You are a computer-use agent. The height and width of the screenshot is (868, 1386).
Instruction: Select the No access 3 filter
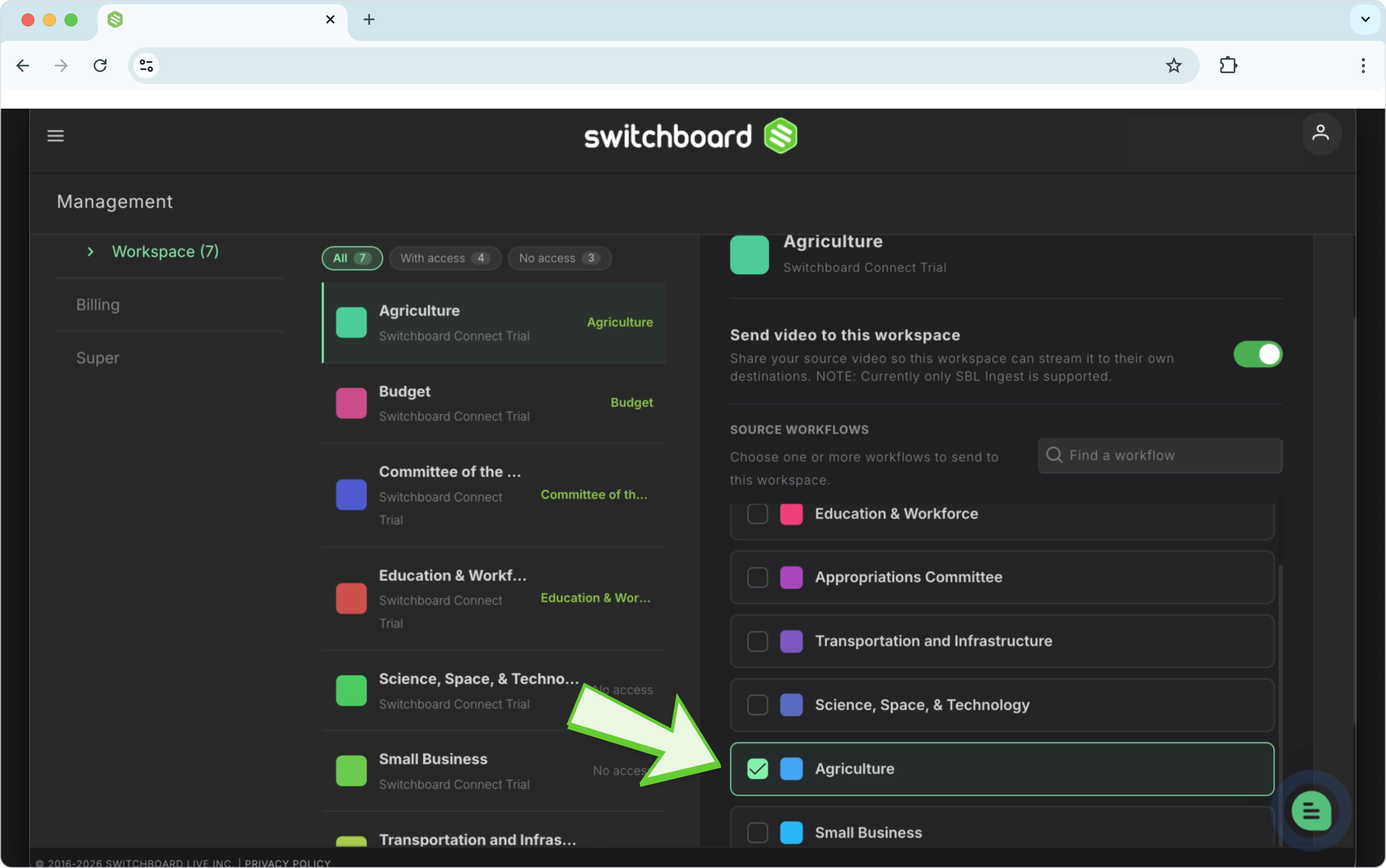pos(559,258)
